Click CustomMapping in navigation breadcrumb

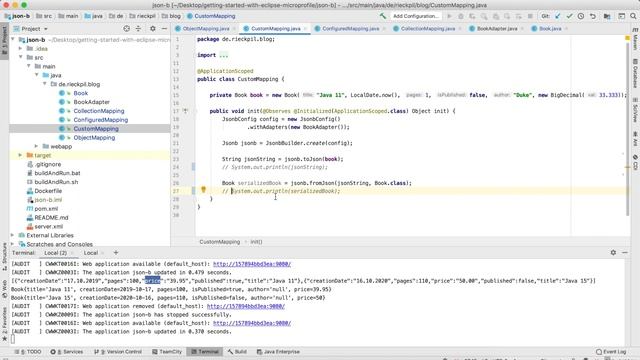click(x=215, y=16)
